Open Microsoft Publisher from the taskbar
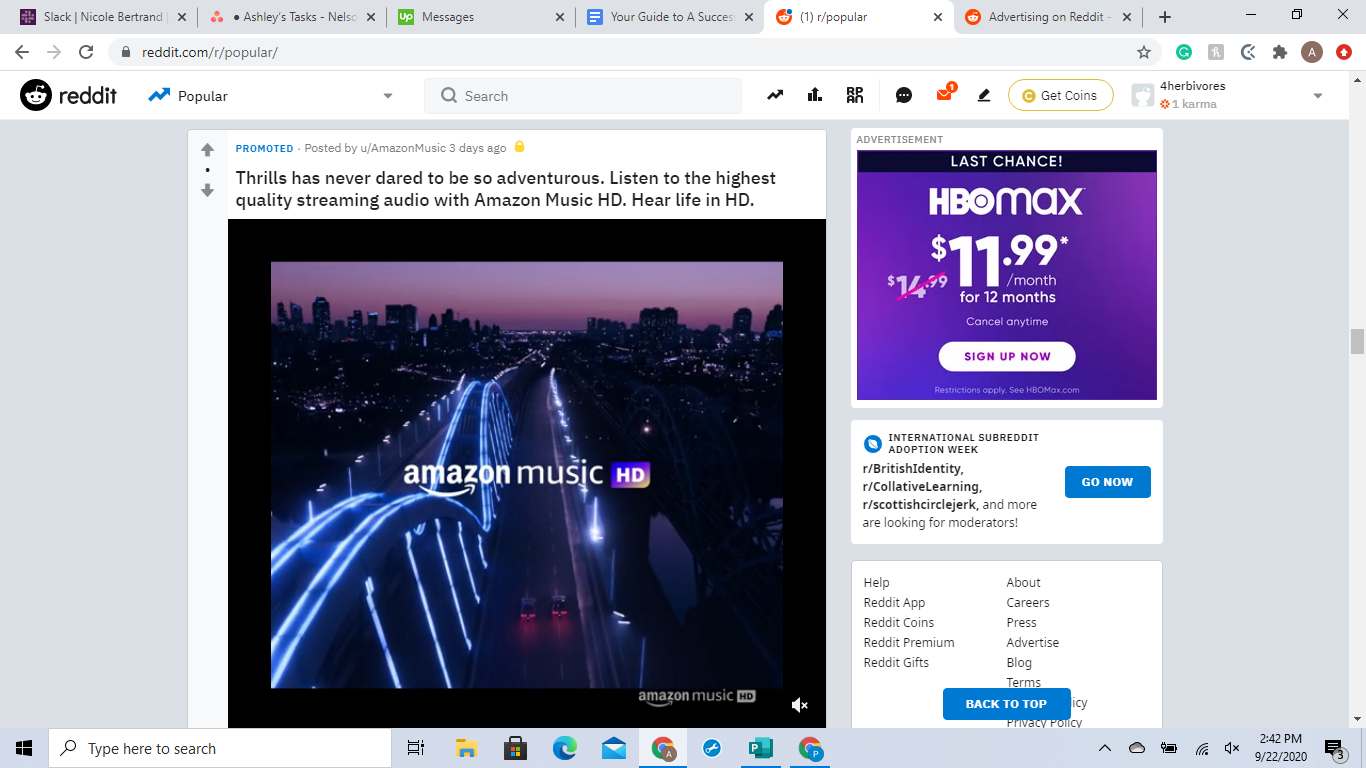 [761, 748]
